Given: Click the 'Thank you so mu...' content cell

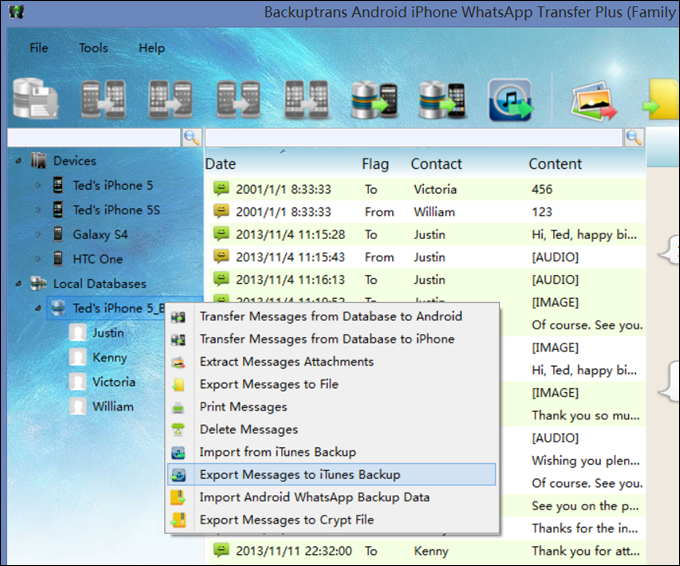Looking at the screenshot, I should [x=585, y=416].
